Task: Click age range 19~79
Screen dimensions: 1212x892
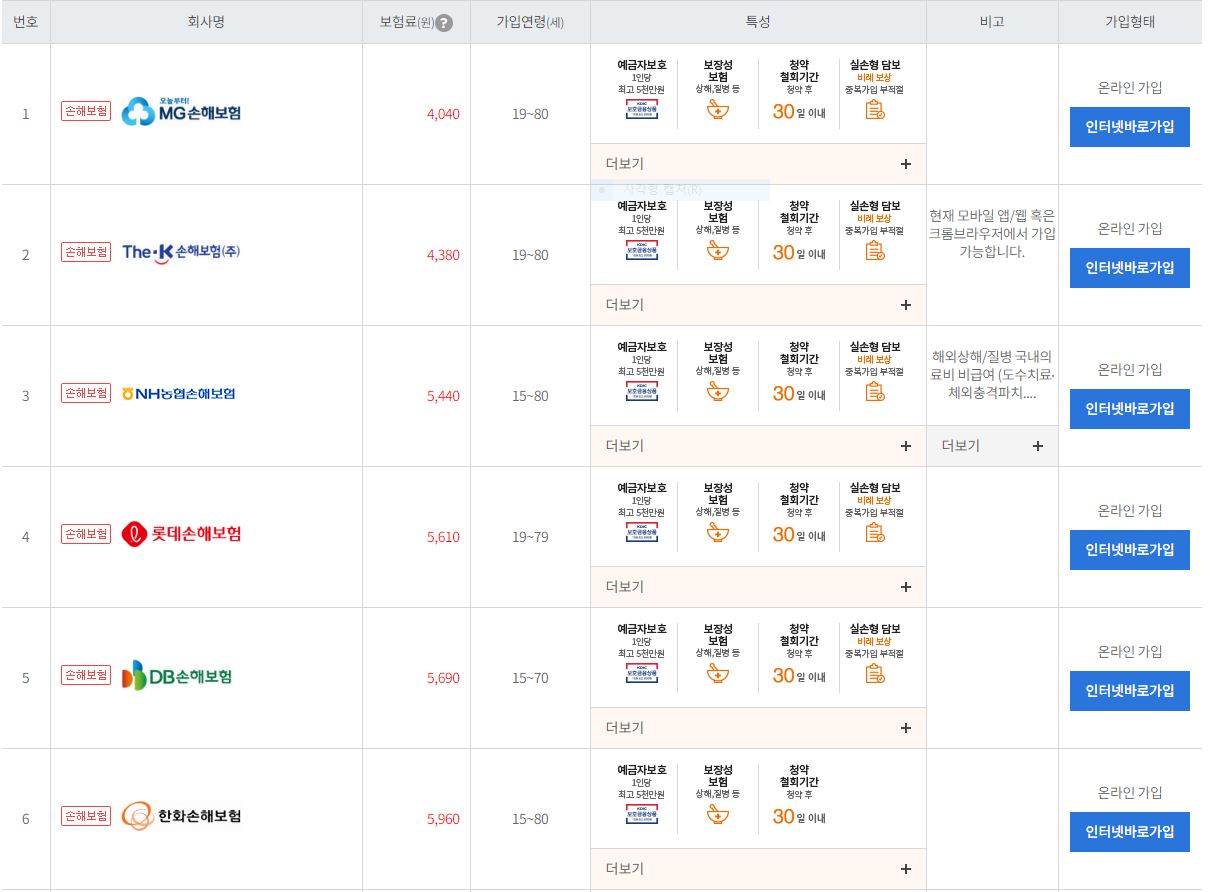Action: coord(530,537)
